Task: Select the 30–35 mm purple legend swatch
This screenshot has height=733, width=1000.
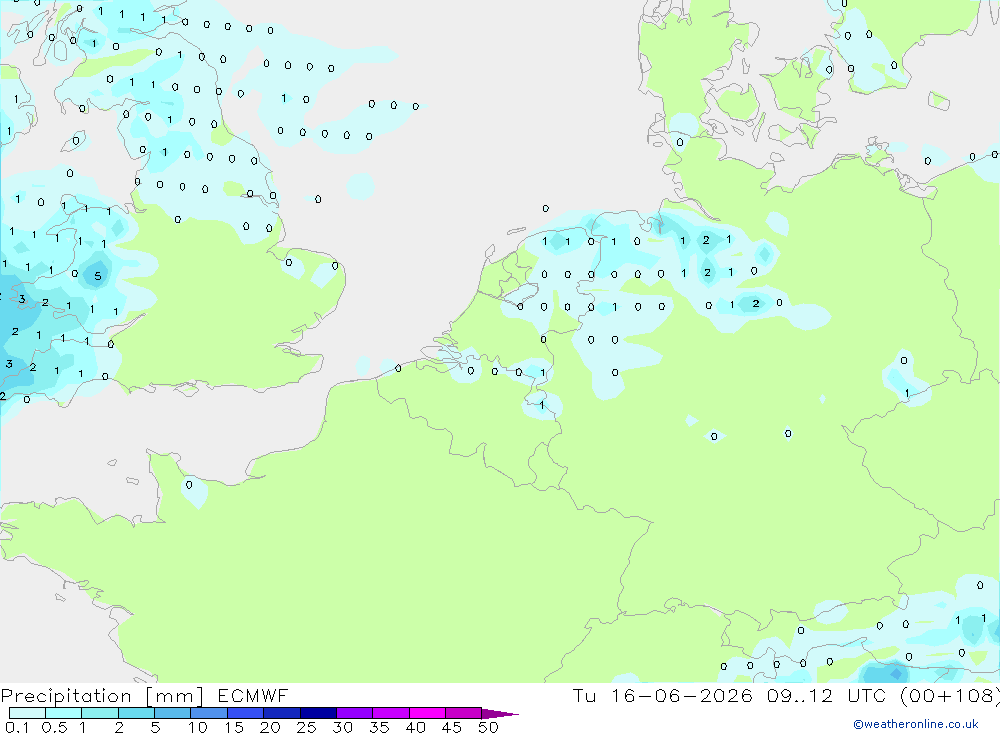Action: [355, 713]
